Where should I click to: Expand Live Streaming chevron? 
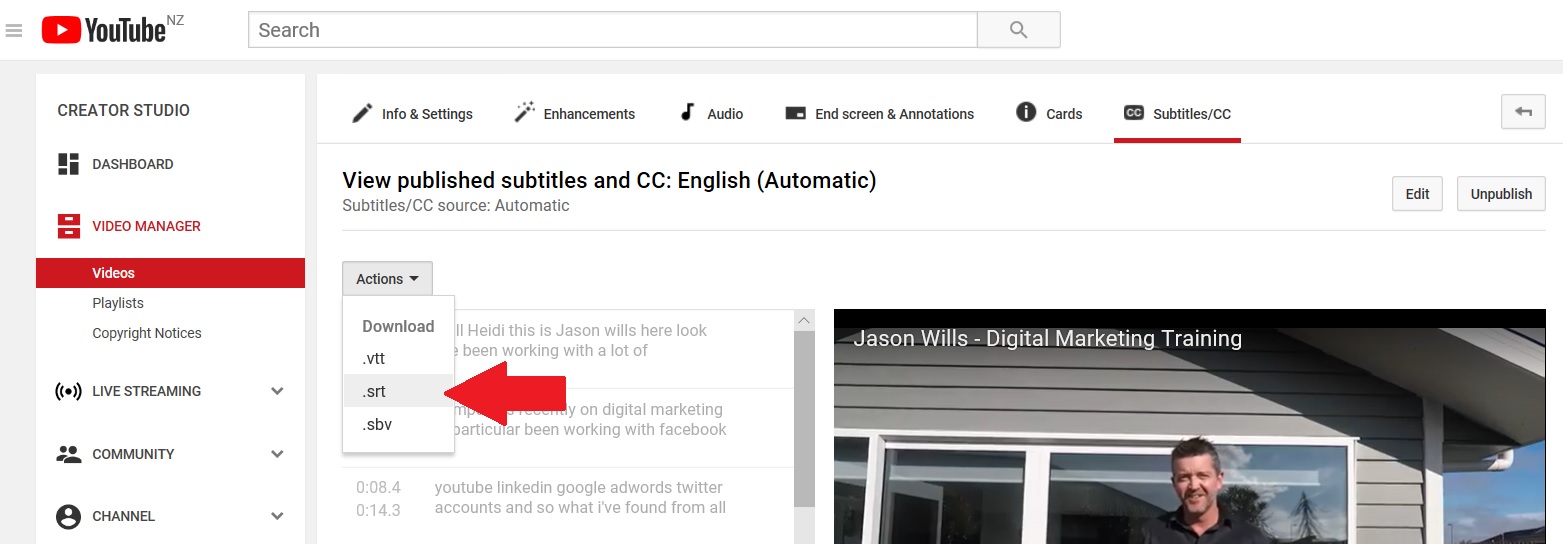click(x=277, y=391)
